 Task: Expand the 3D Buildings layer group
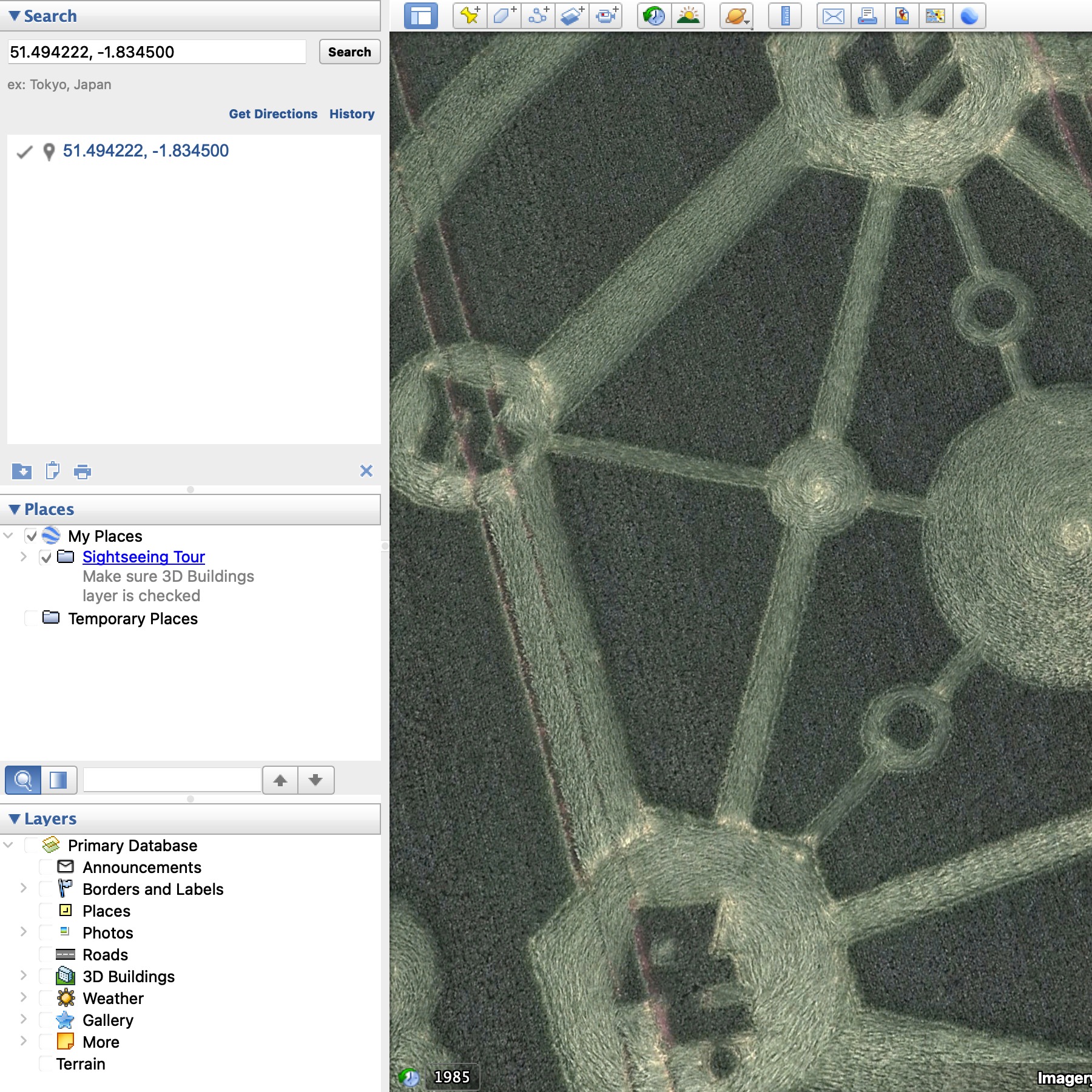24,976
